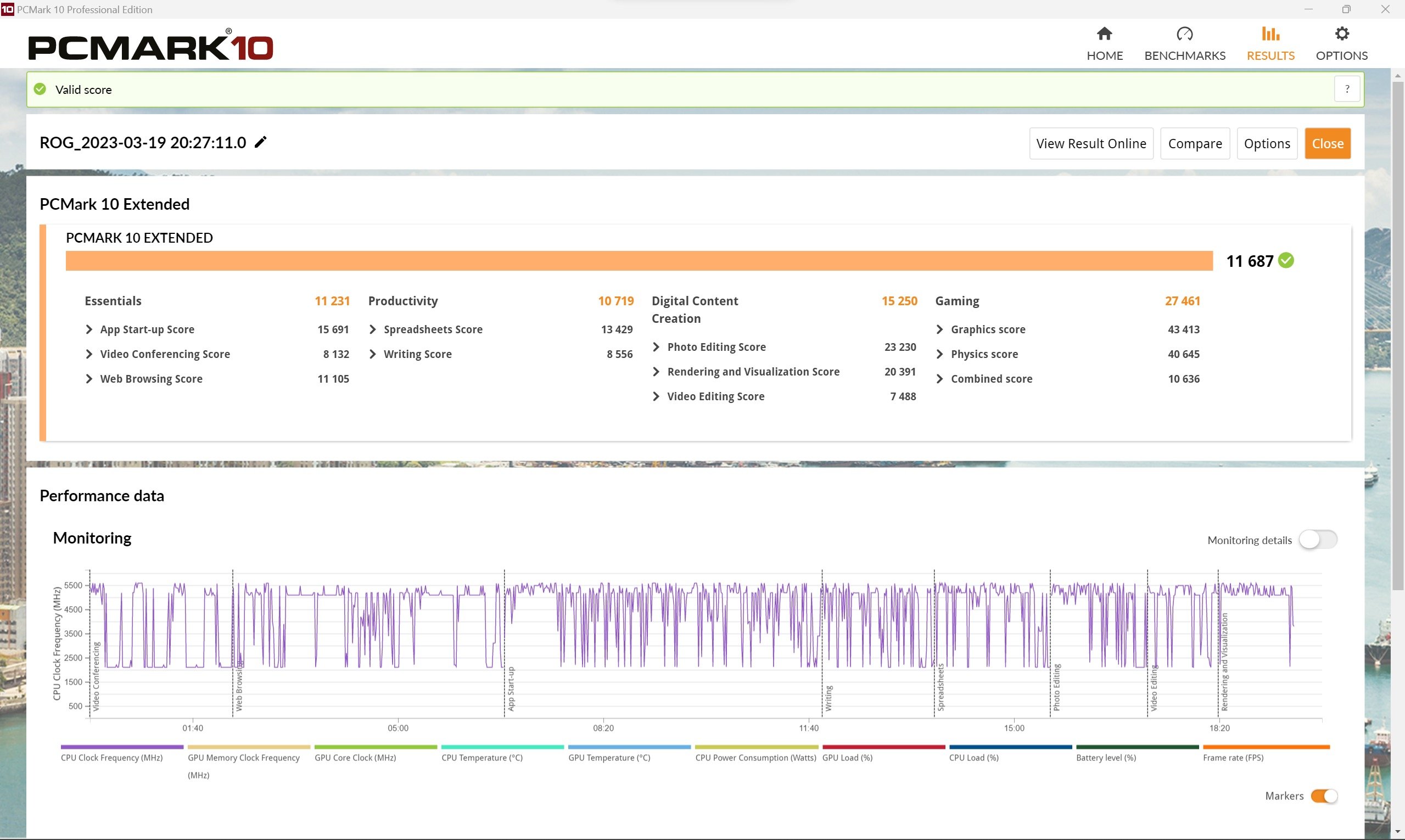Expand Web Browsing Score details
Screen dimensions: 1405x840
pyautogui.click(x=89, y=379)
